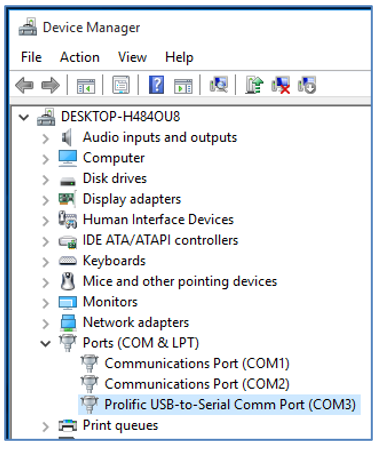Screen dimensions: 378x449
Task: Open the Action menu
Action: click(x=80, y=57)
